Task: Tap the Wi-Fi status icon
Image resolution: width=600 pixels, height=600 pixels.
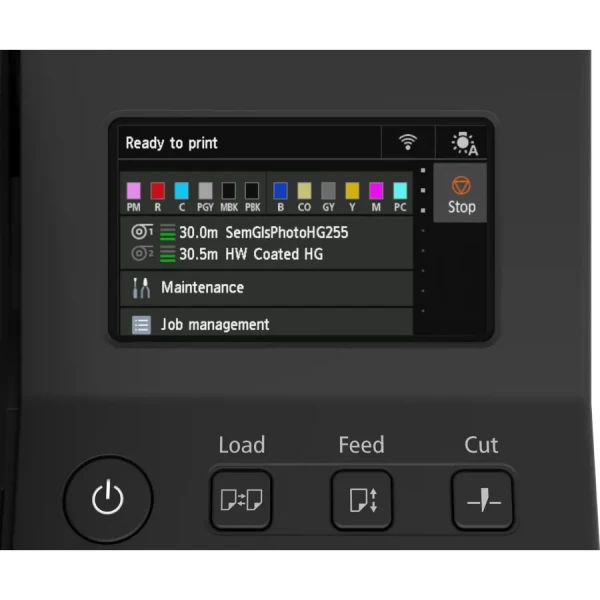Action: click(x=408, y=142)
